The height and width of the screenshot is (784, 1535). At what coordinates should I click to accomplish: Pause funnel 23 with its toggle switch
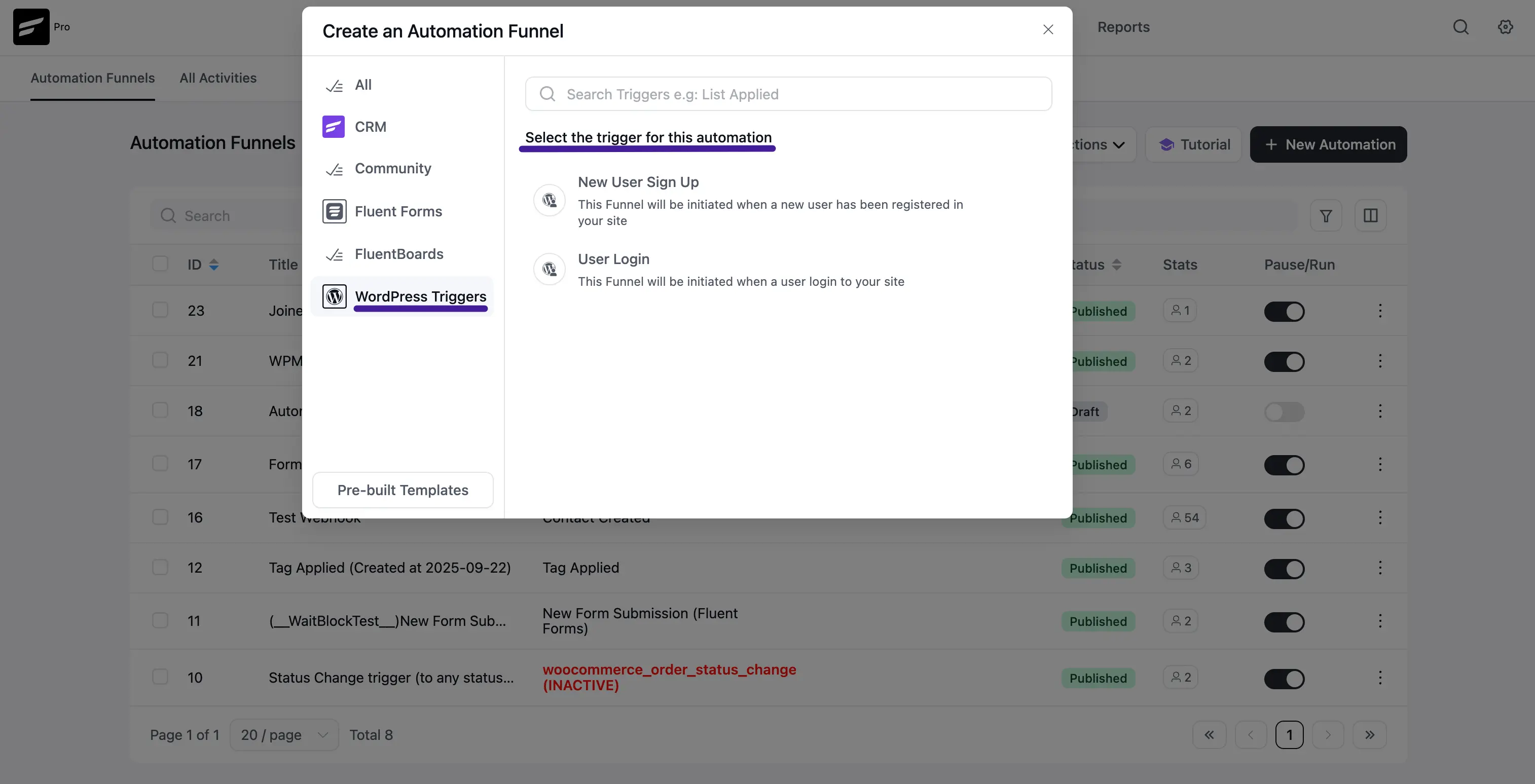click(1284, 312)
